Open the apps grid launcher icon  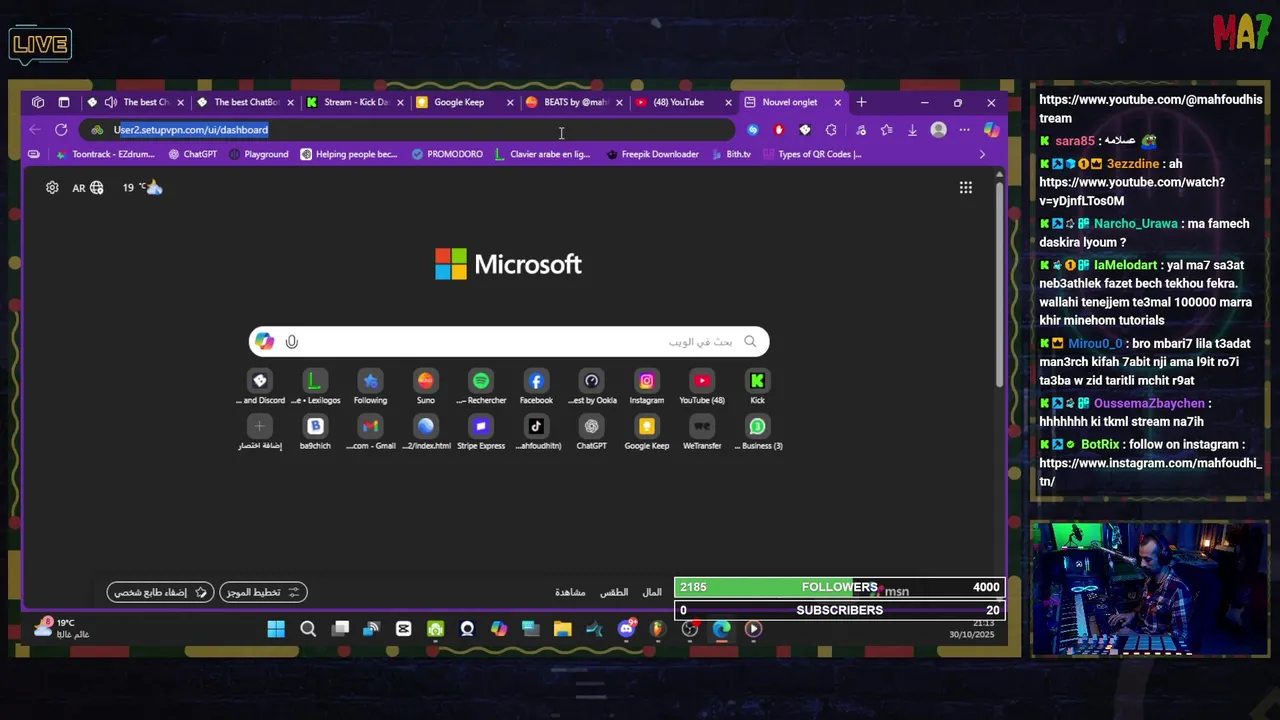click(x=966, y=187)
